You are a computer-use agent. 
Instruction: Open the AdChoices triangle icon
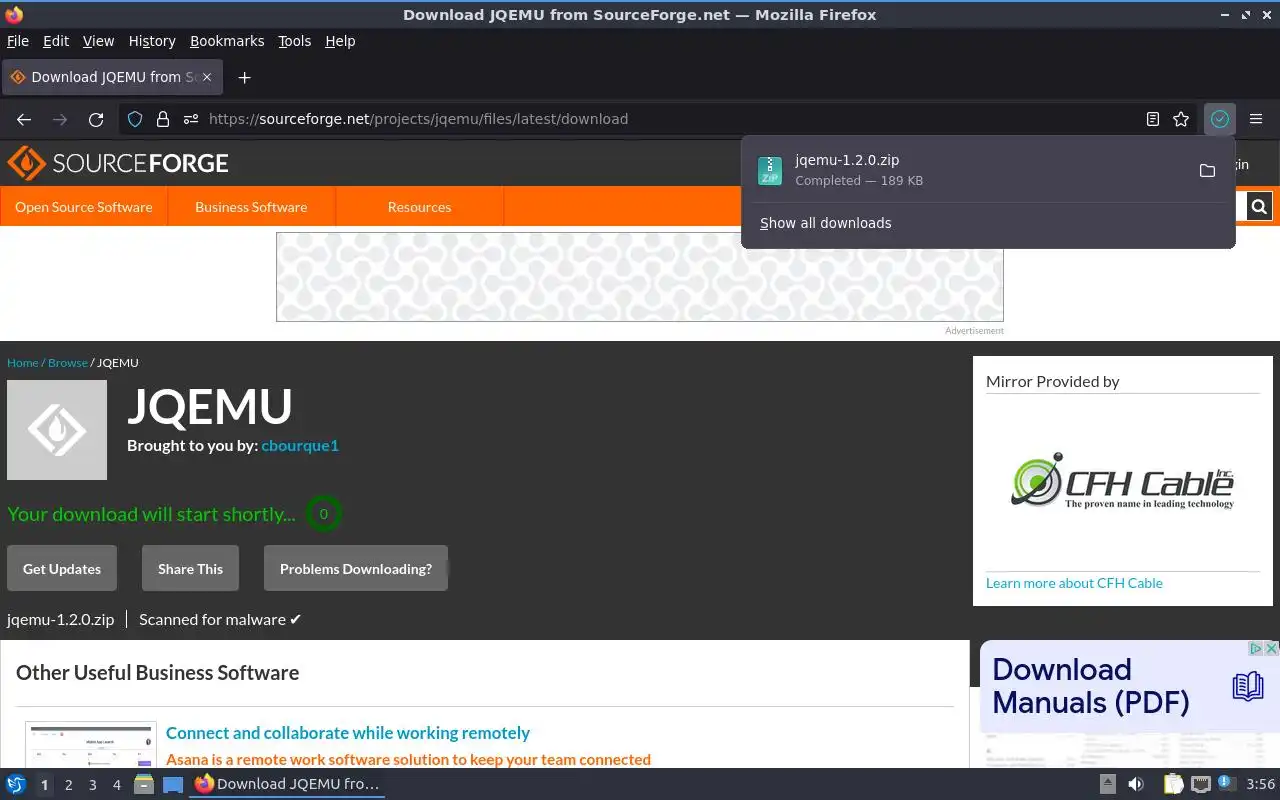[1256, 648]
